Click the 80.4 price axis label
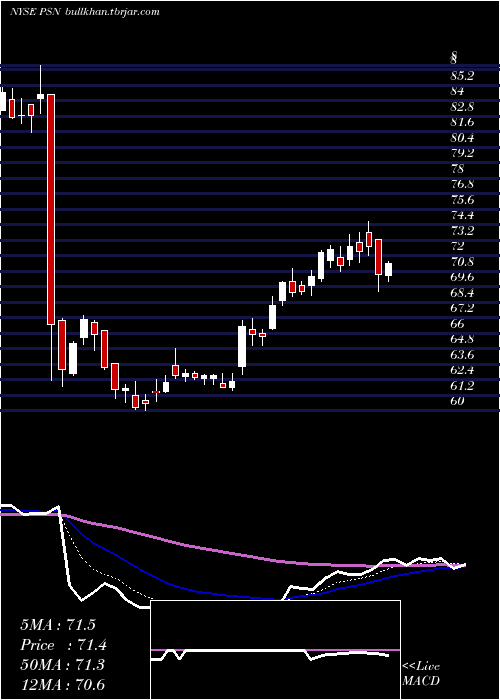Image resolution: width=500 pixels, height=700 pixels. coord(462,138)
